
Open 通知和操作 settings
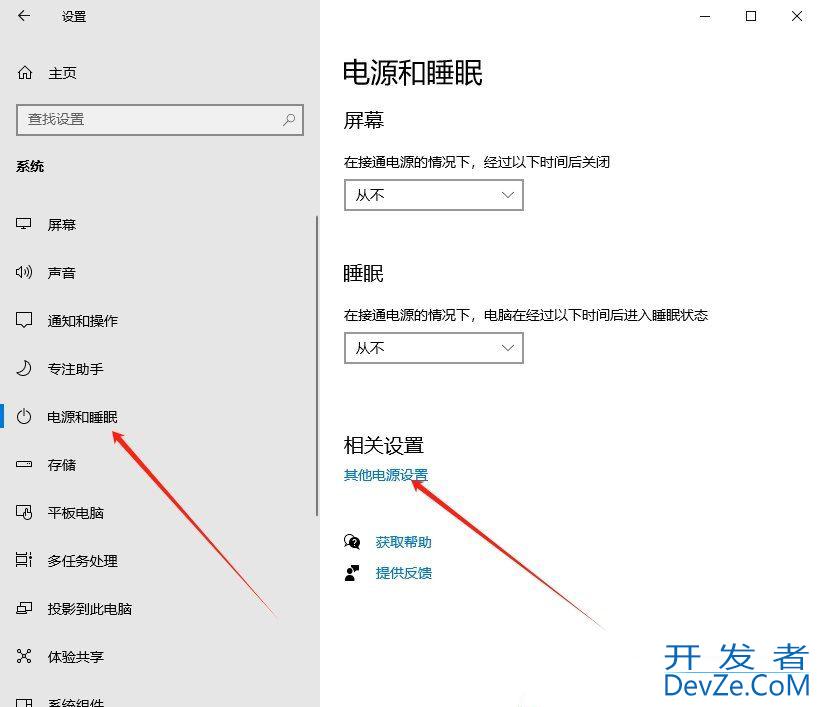tap(83, 321)
